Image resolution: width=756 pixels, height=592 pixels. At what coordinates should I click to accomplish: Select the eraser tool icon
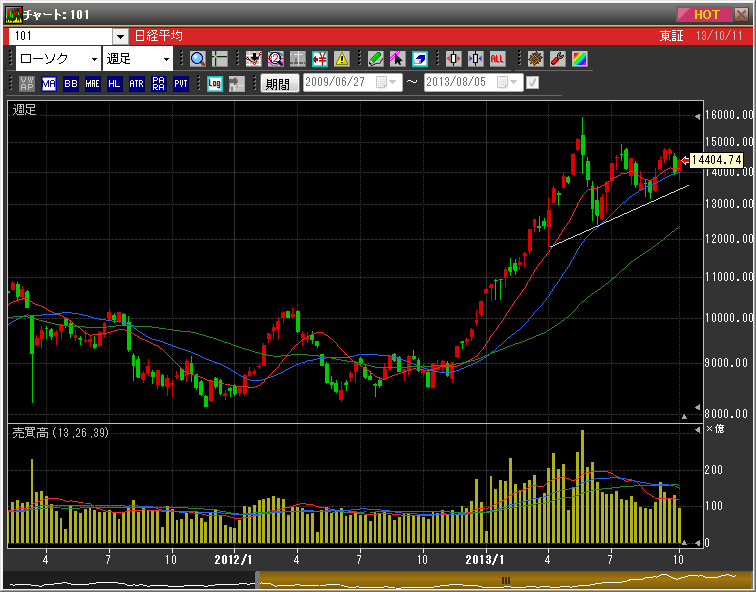tap(419, 59)
